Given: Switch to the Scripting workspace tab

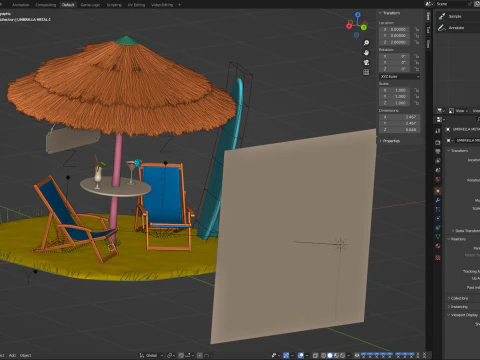Looking at the screenshot, I should [x=114, y=5].
